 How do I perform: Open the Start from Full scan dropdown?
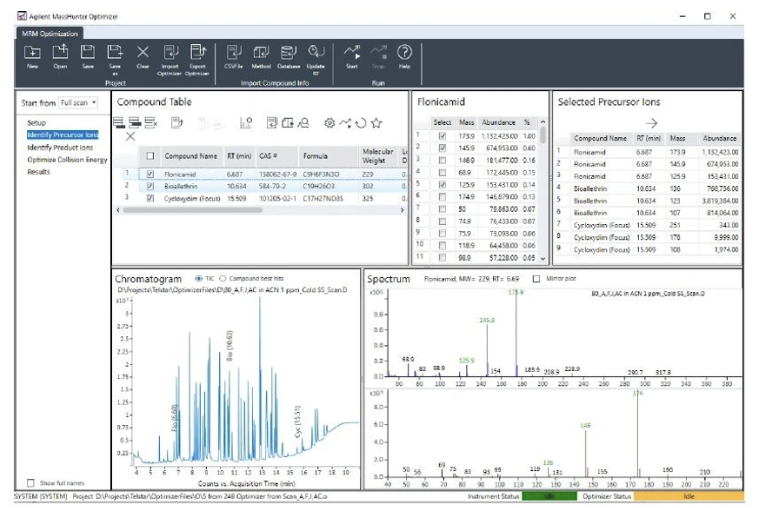click(x=78, y=102)
